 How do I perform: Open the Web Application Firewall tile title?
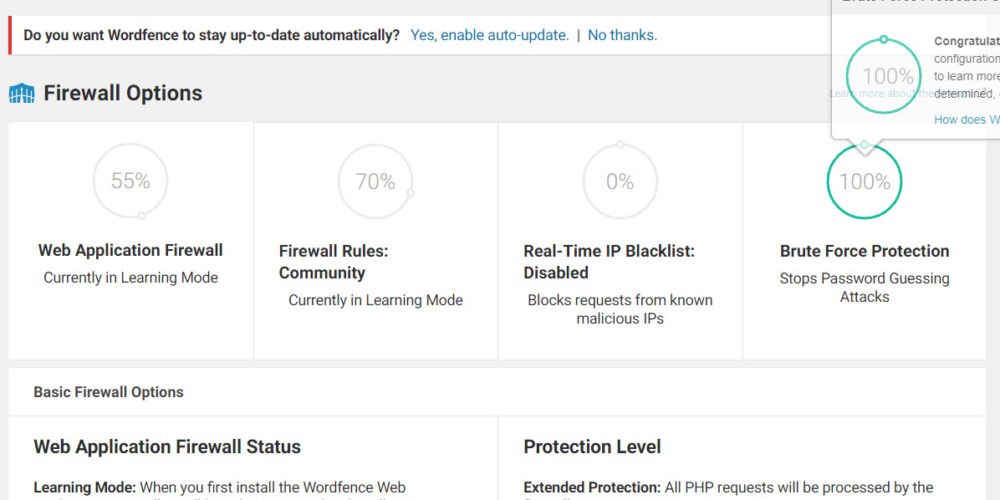[130, 250]
